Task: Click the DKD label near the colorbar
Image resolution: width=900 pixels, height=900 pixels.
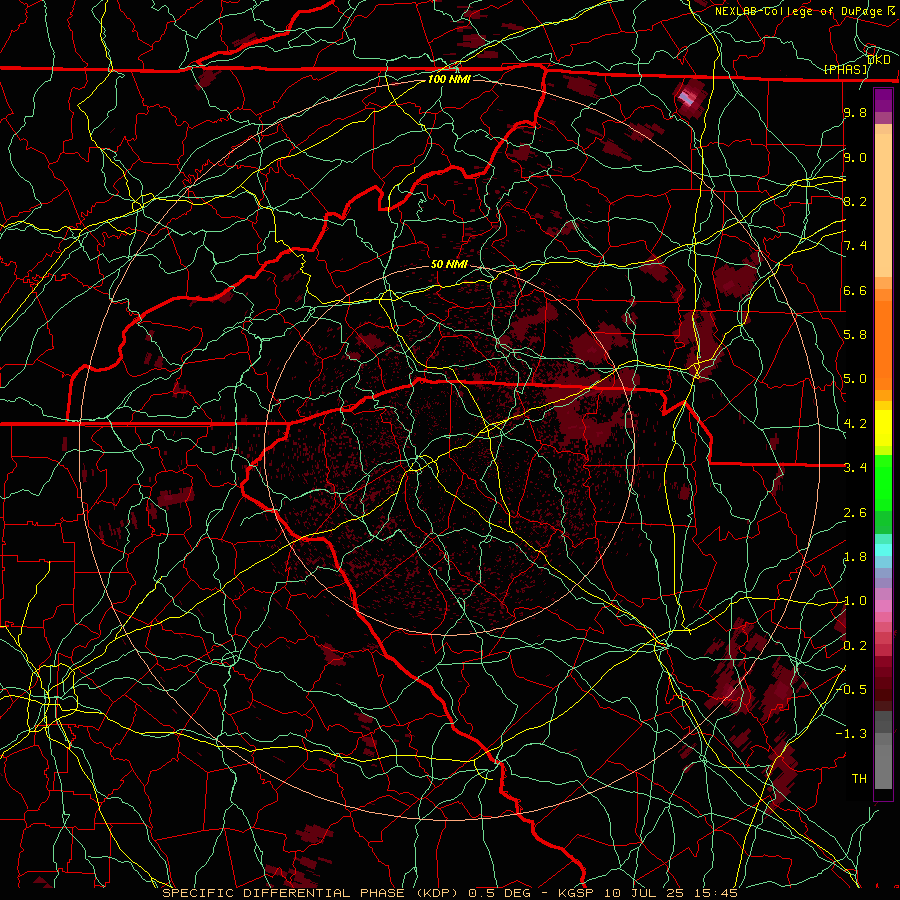Action: (x=879, y=59)
